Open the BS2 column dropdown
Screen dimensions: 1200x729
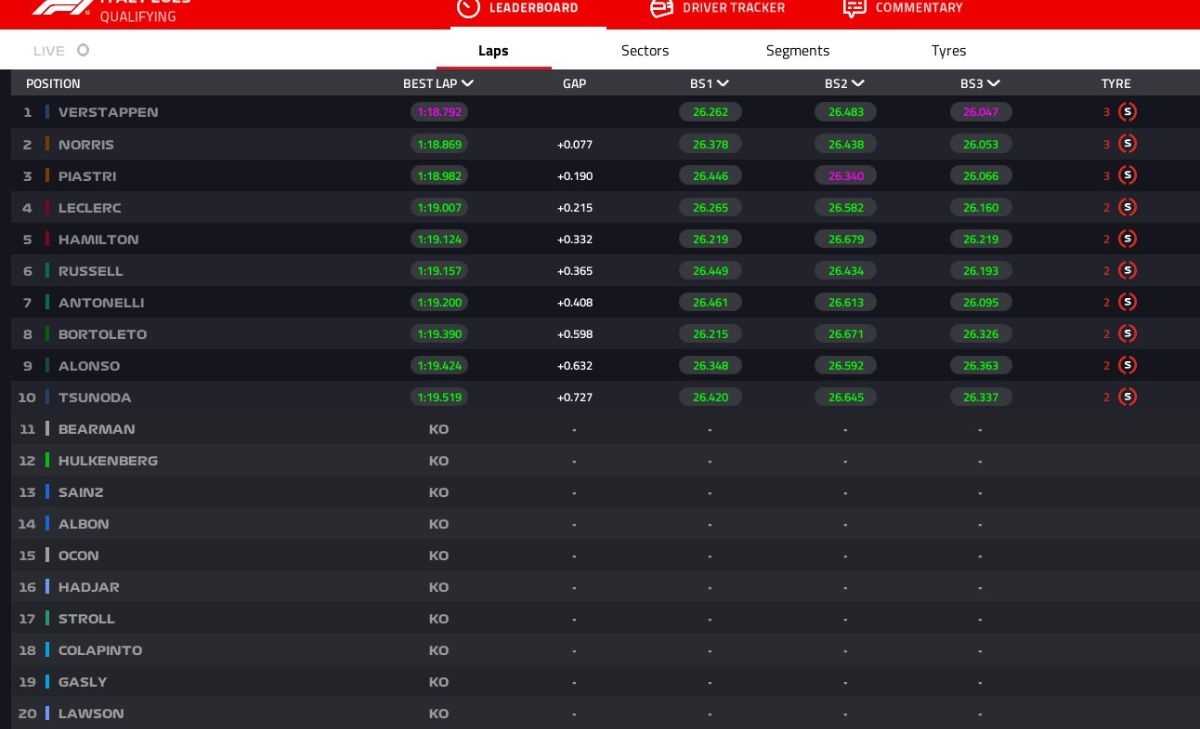point(858,84)
